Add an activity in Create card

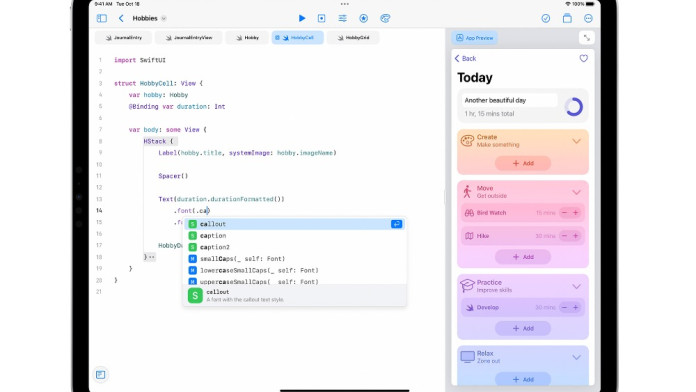coord(523,163)
